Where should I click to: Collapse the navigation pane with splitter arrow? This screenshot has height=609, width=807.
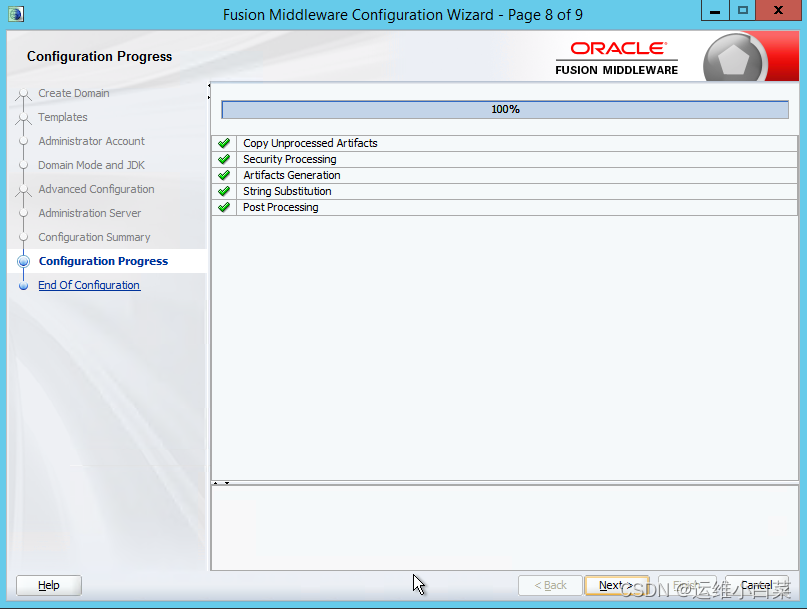(x=209, y=85)
